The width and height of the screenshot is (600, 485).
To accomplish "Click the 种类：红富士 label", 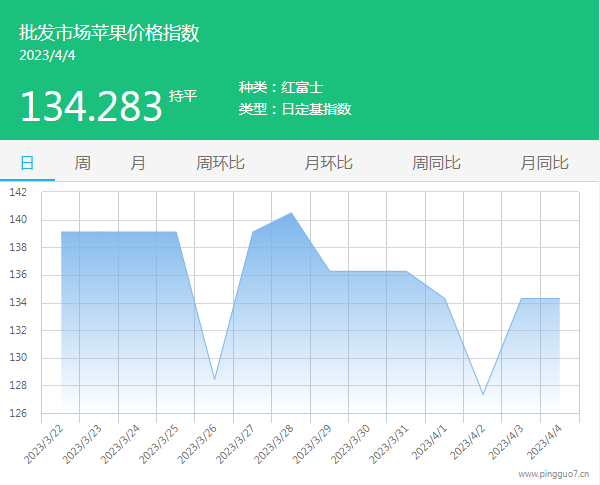I will click(x=281, y=88).
